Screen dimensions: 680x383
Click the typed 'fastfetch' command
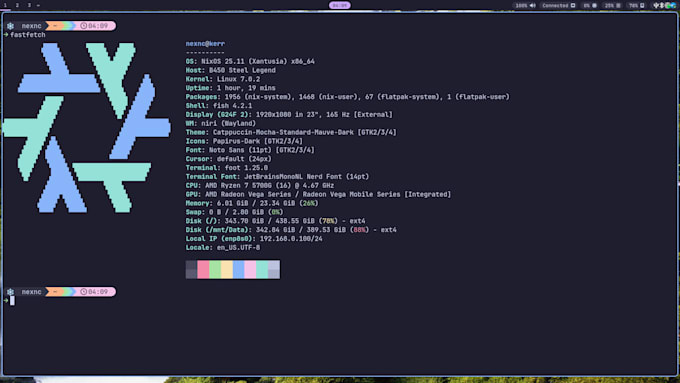pyautogui.click(x=28, y=35)
